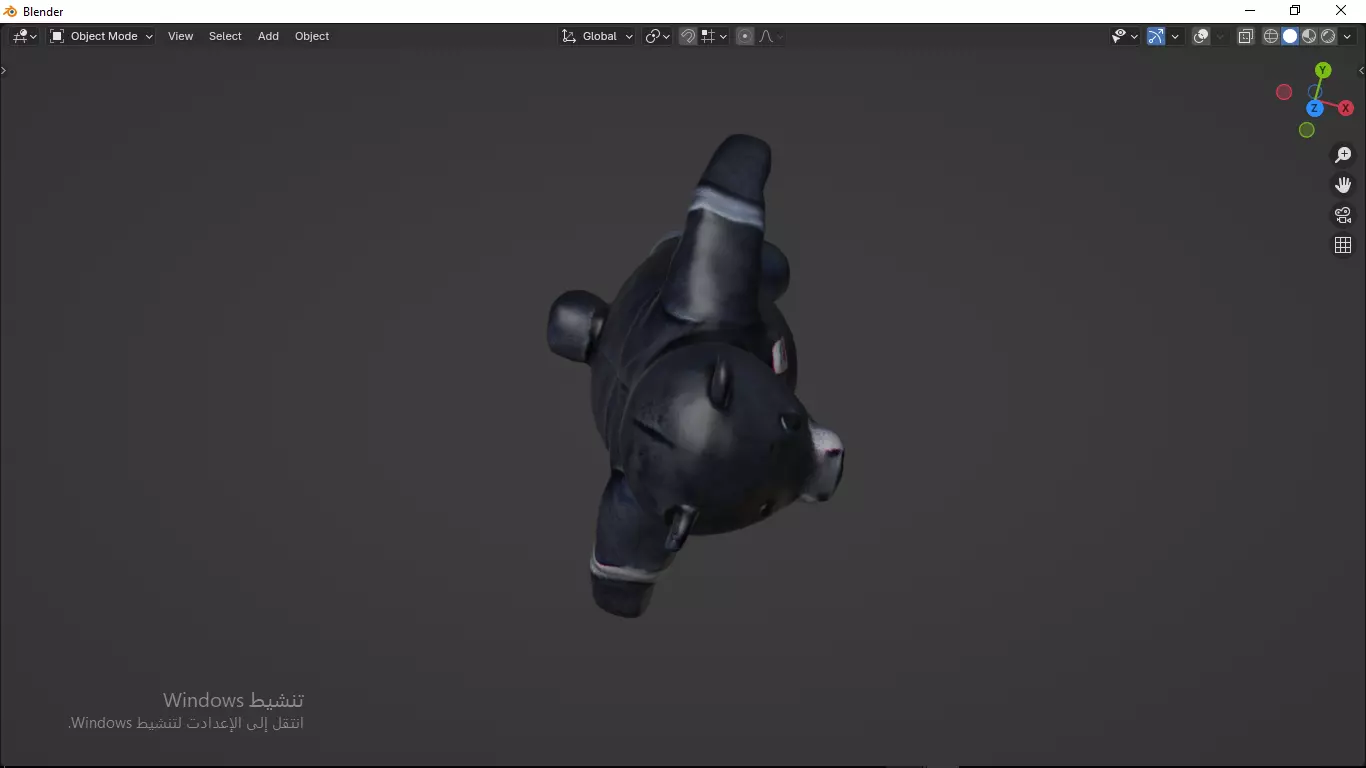Click the faded red negative X axis
The image size is (1366, 768).
(1284, 92)
